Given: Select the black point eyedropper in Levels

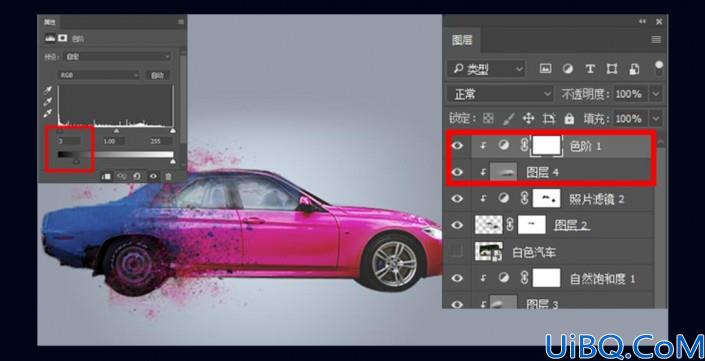Looking at the screenshot, I should coord(48,90).
